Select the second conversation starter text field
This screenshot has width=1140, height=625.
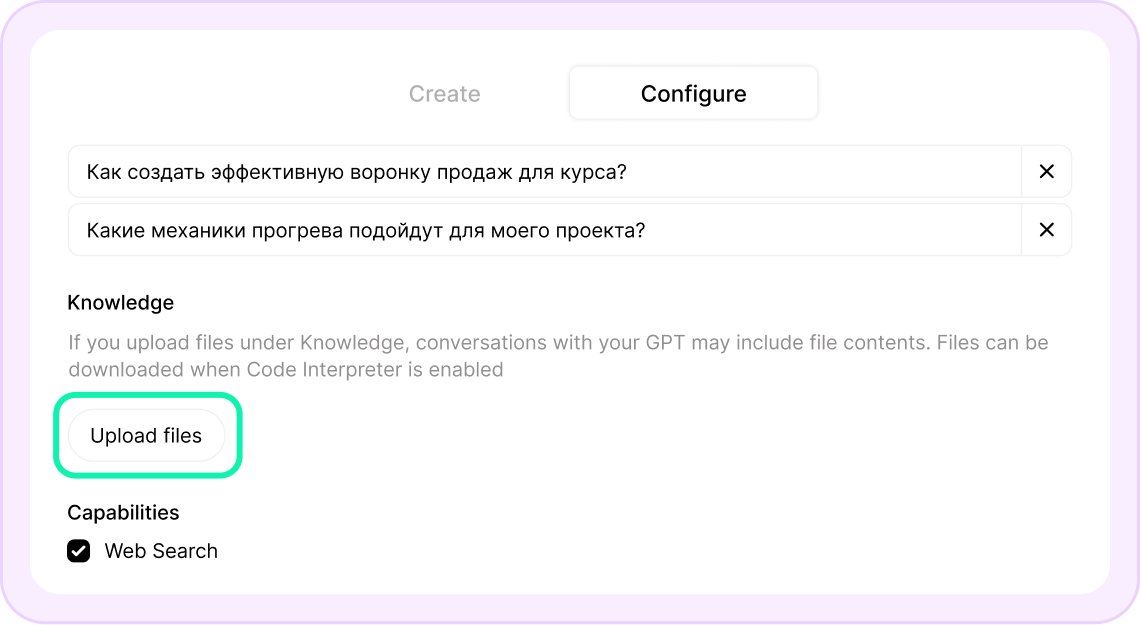point(500,229)
